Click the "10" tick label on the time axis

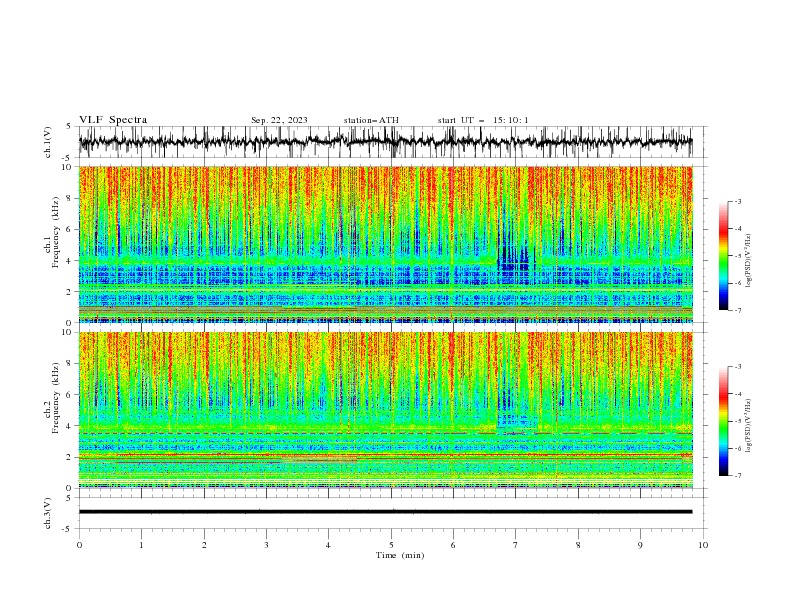click(703, 545)
